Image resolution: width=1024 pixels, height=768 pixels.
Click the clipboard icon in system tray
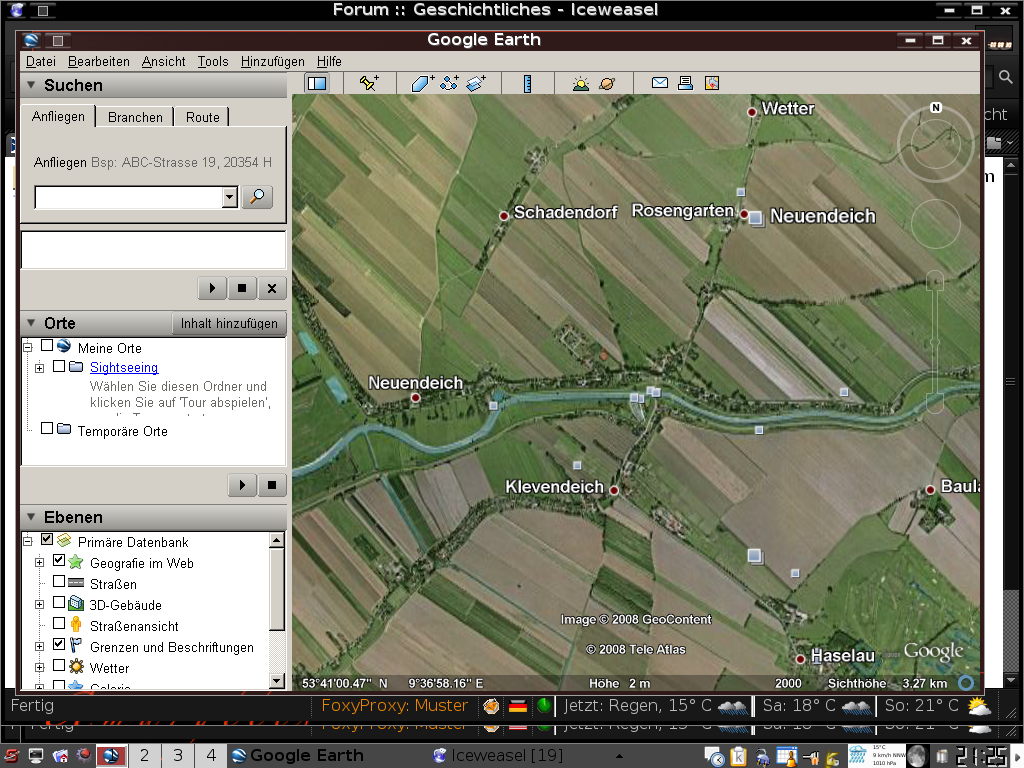(739, 756)
